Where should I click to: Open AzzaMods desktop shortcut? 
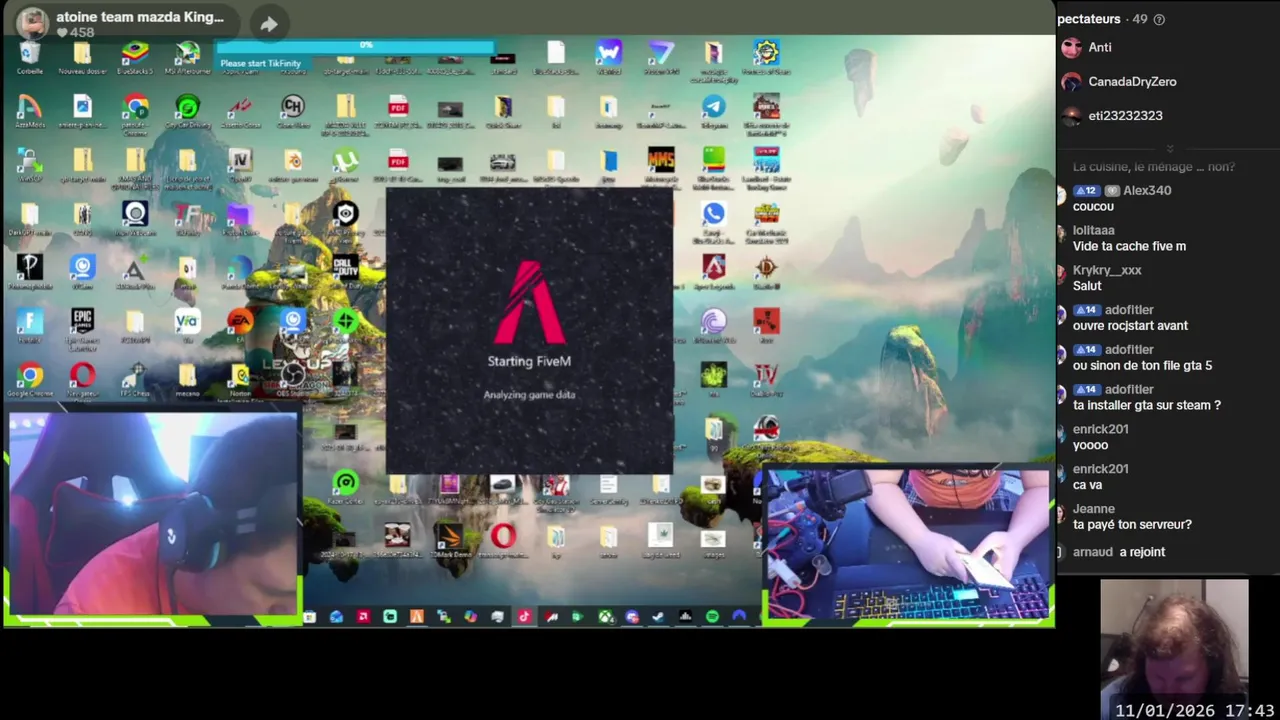tap(30, 110)
